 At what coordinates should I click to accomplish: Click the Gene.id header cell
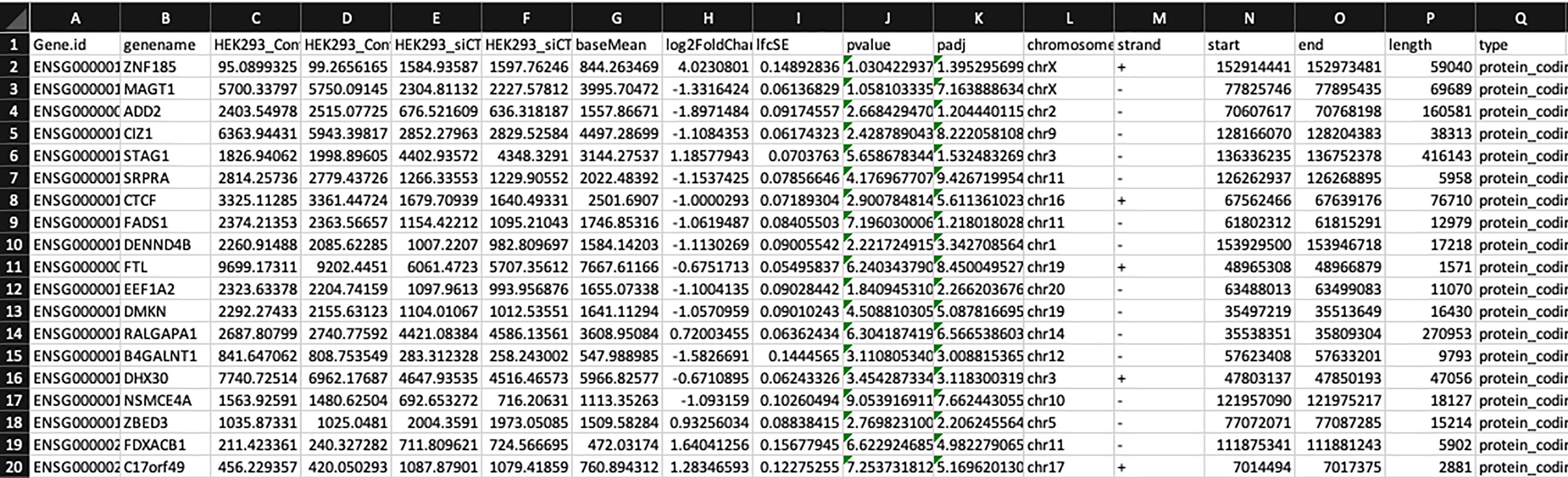click(x=75, y=44)
